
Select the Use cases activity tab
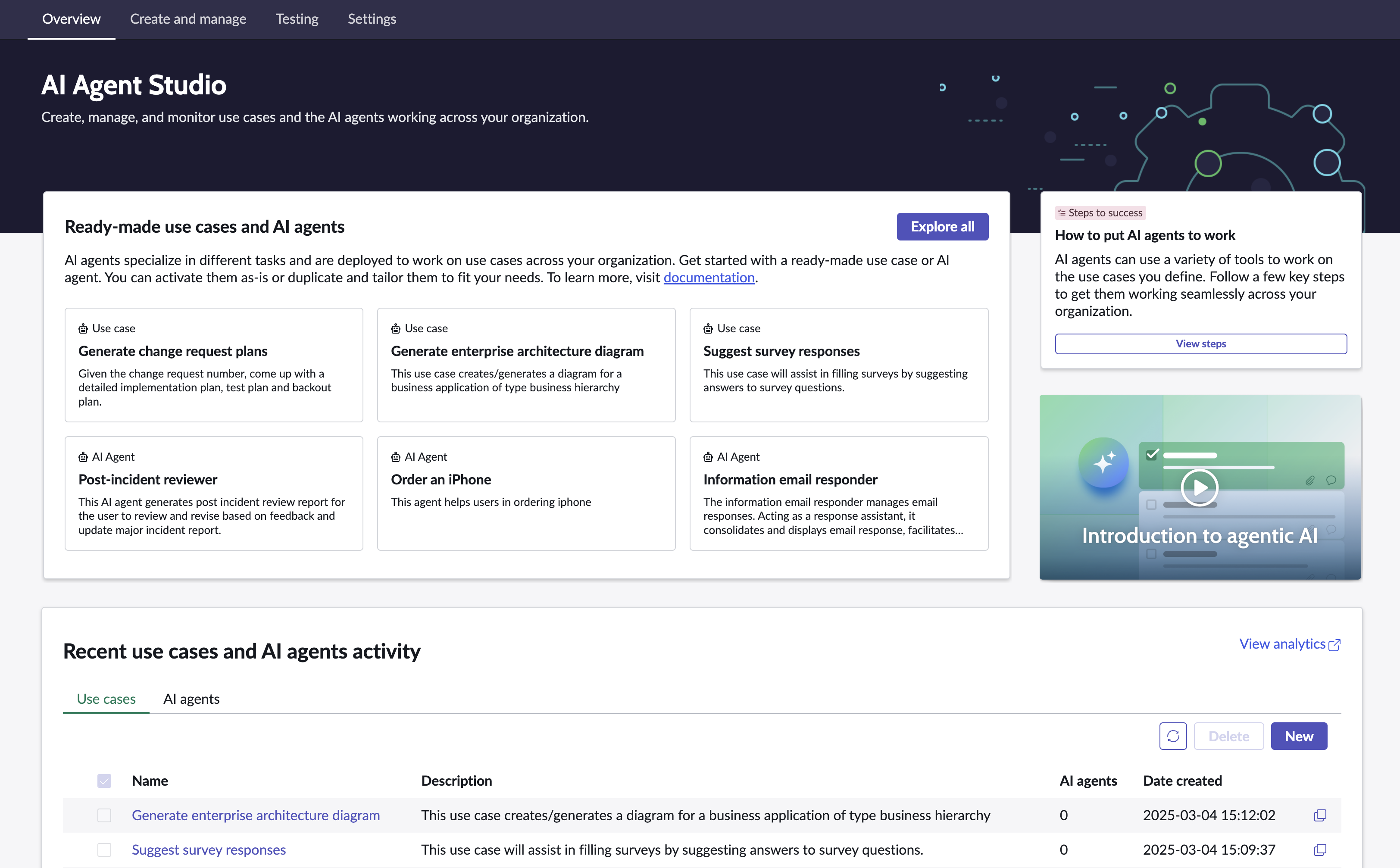click(106, 699)
